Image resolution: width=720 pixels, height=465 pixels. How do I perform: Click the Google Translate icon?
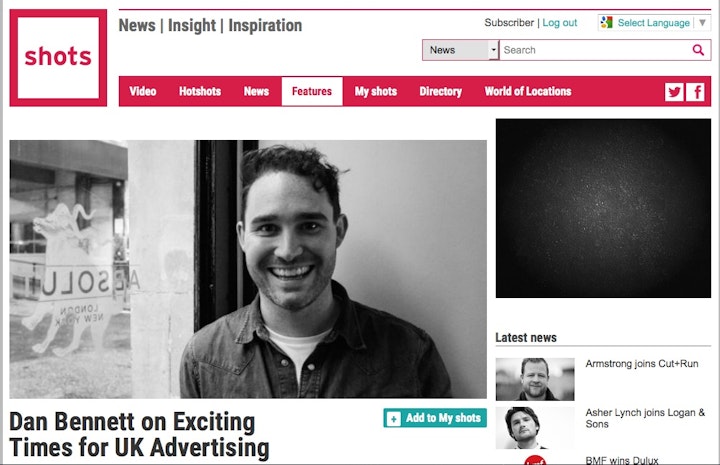coord(607,22)
